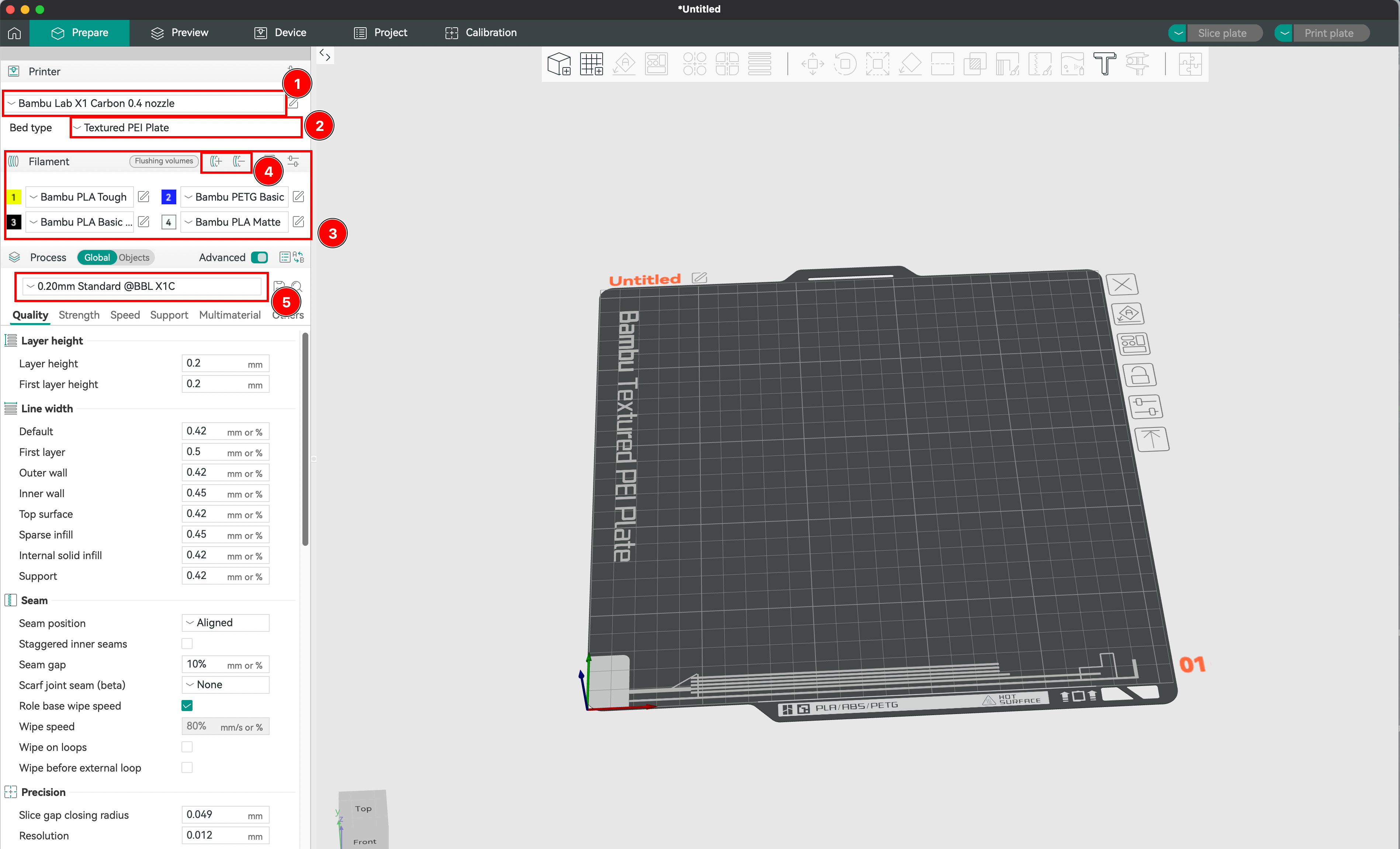Select the Cut tool
The height and width of the screenshot is (849, 1400).
click(x=942, y=64)
